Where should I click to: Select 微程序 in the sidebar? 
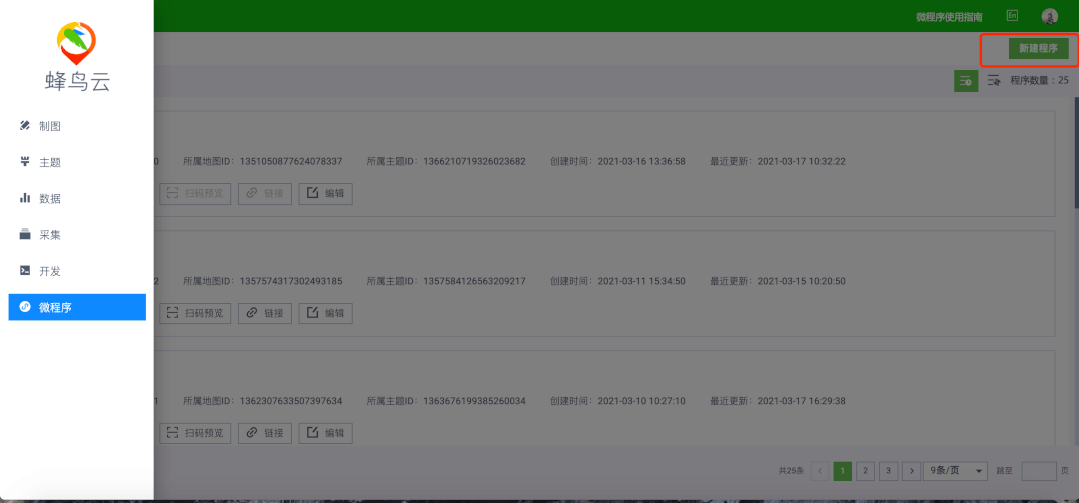[x=77, y=307]
